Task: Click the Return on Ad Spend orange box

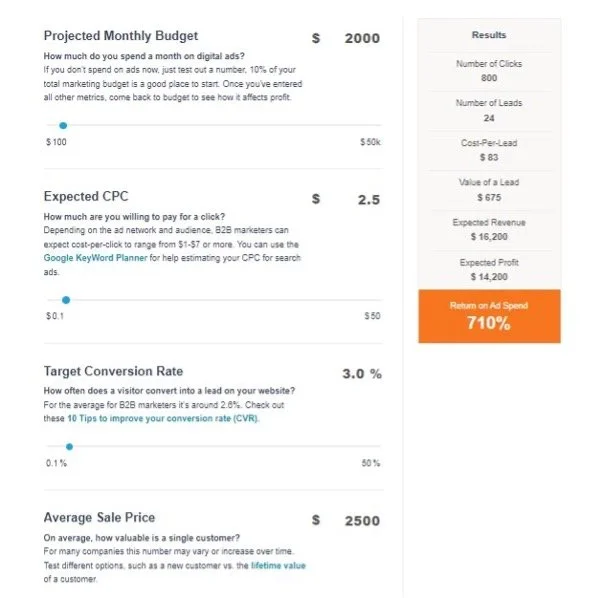Action: coord(489,316)
